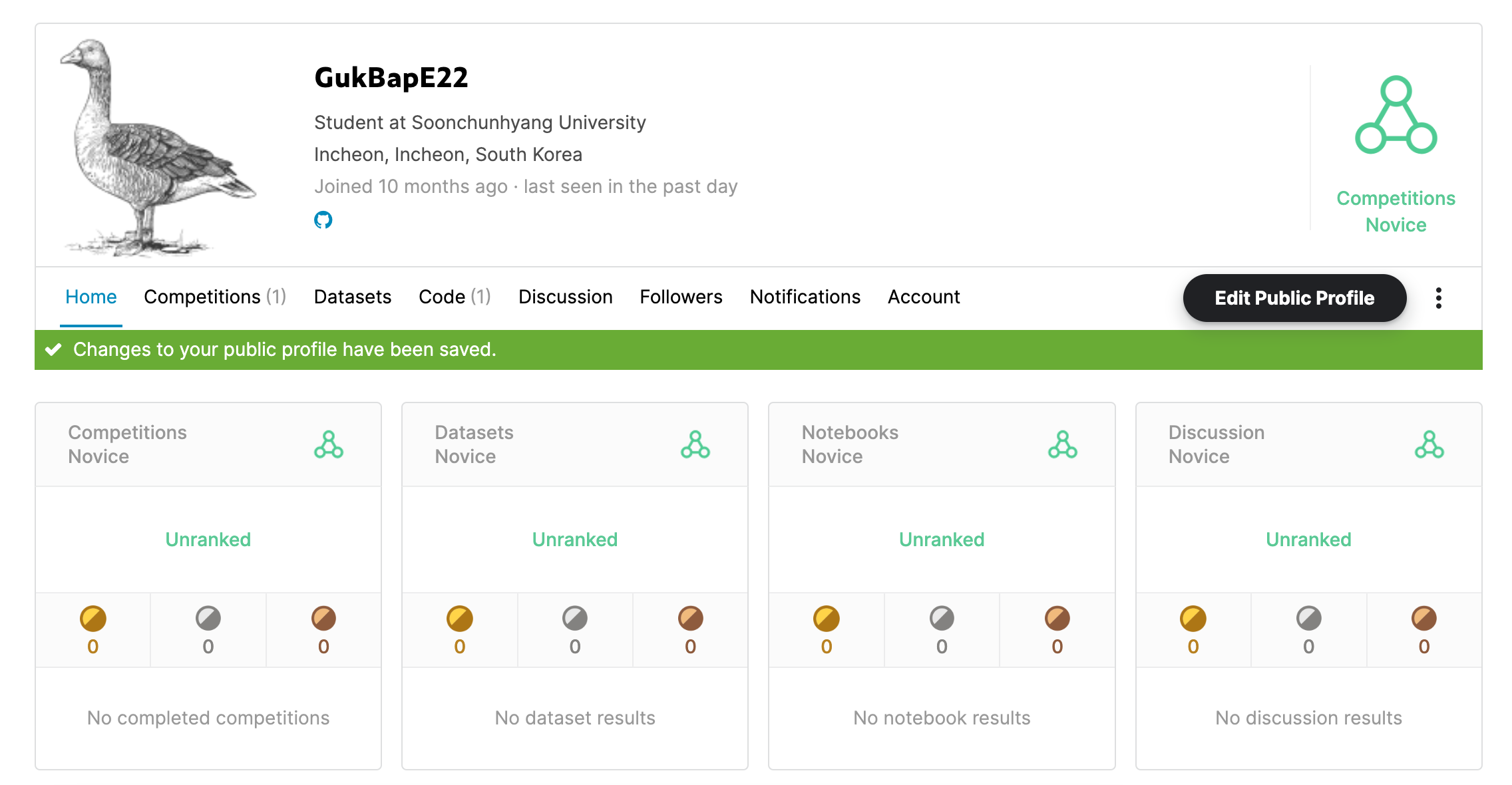Click the bronze medal in Notebooks card
The image size is (1512, 785).
pos(1057,618)
